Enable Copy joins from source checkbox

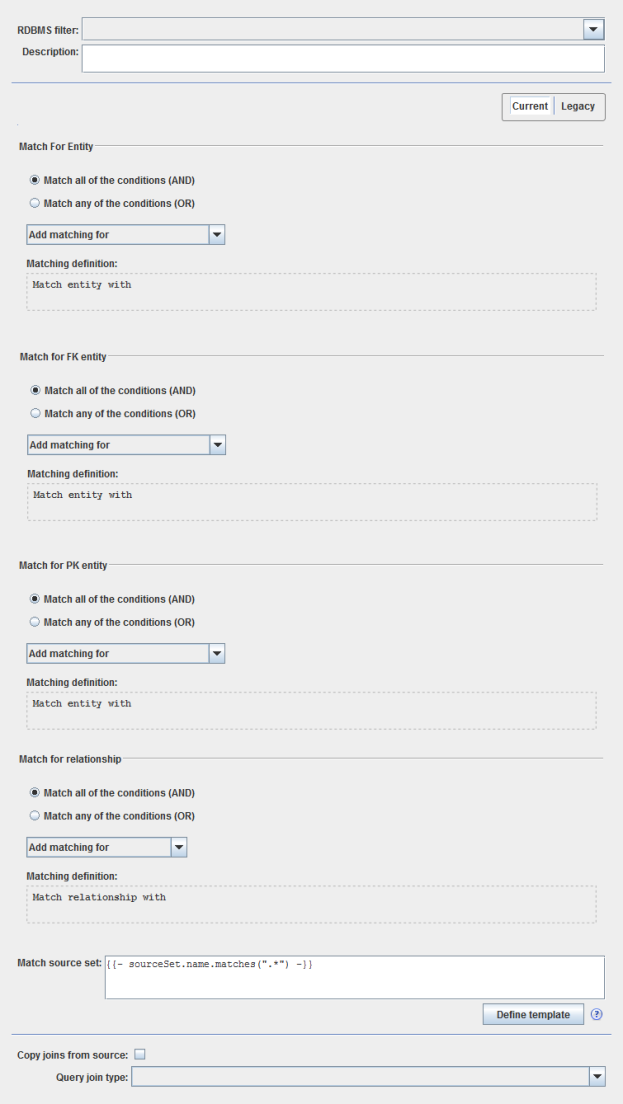(140, 1054)
